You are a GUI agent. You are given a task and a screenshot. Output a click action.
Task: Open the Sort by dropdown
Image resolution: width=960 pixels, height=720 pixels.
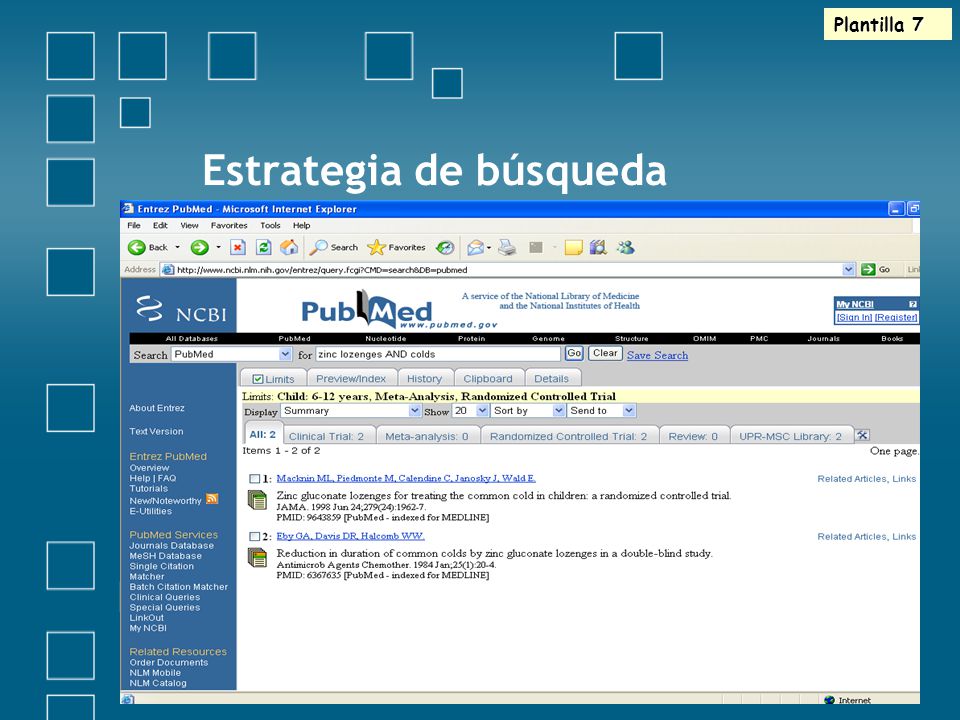click(x=559, y=410)
